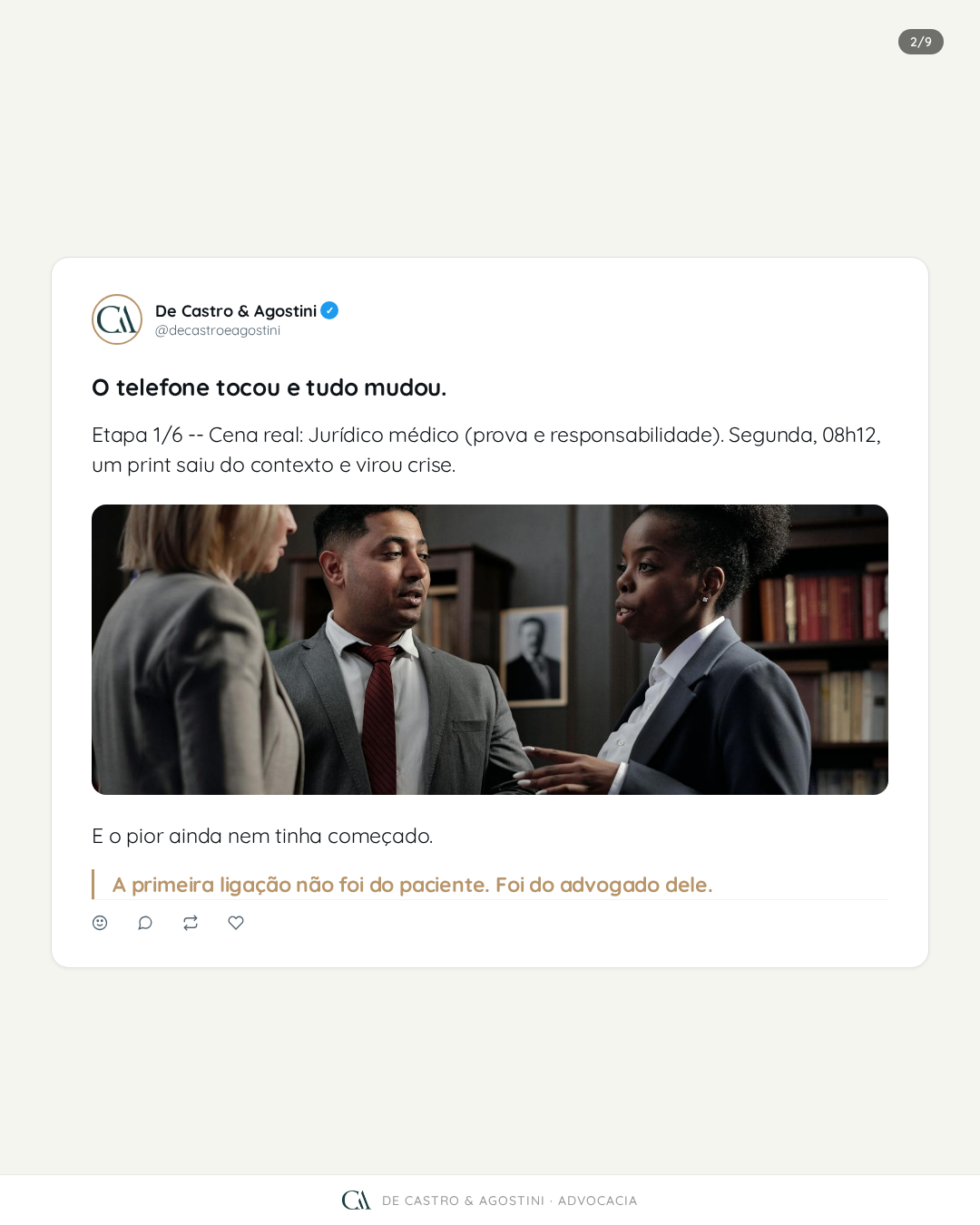The image size is (980, 1225).
Task: Open the comment speech bubble icon
Action: pyautogui.click(x=145, y=923)
